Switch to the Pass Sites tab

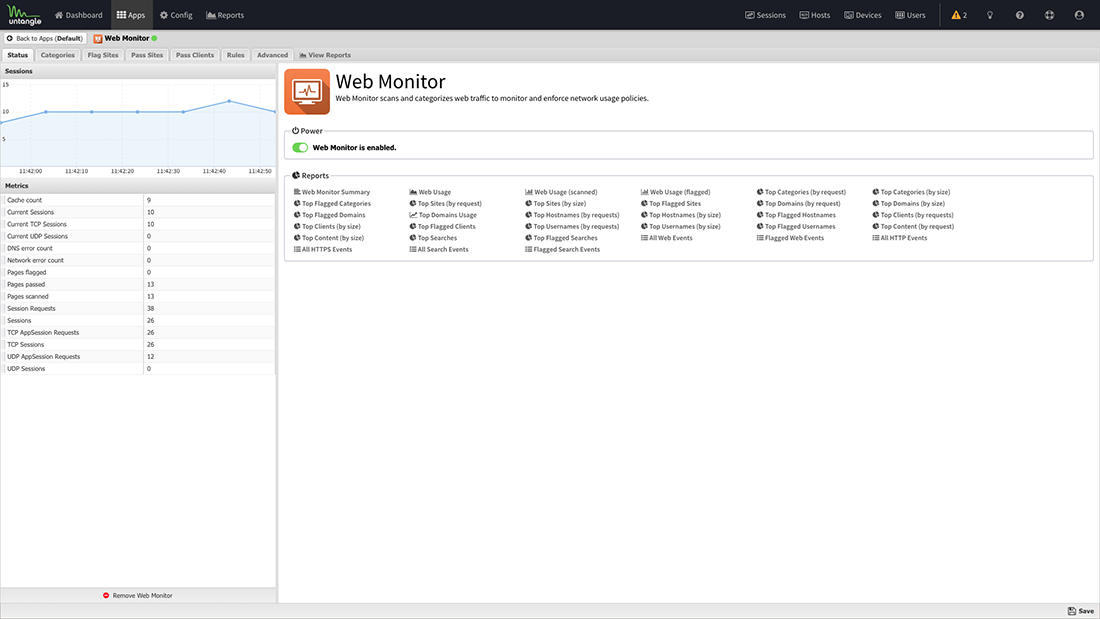[147, 55]
